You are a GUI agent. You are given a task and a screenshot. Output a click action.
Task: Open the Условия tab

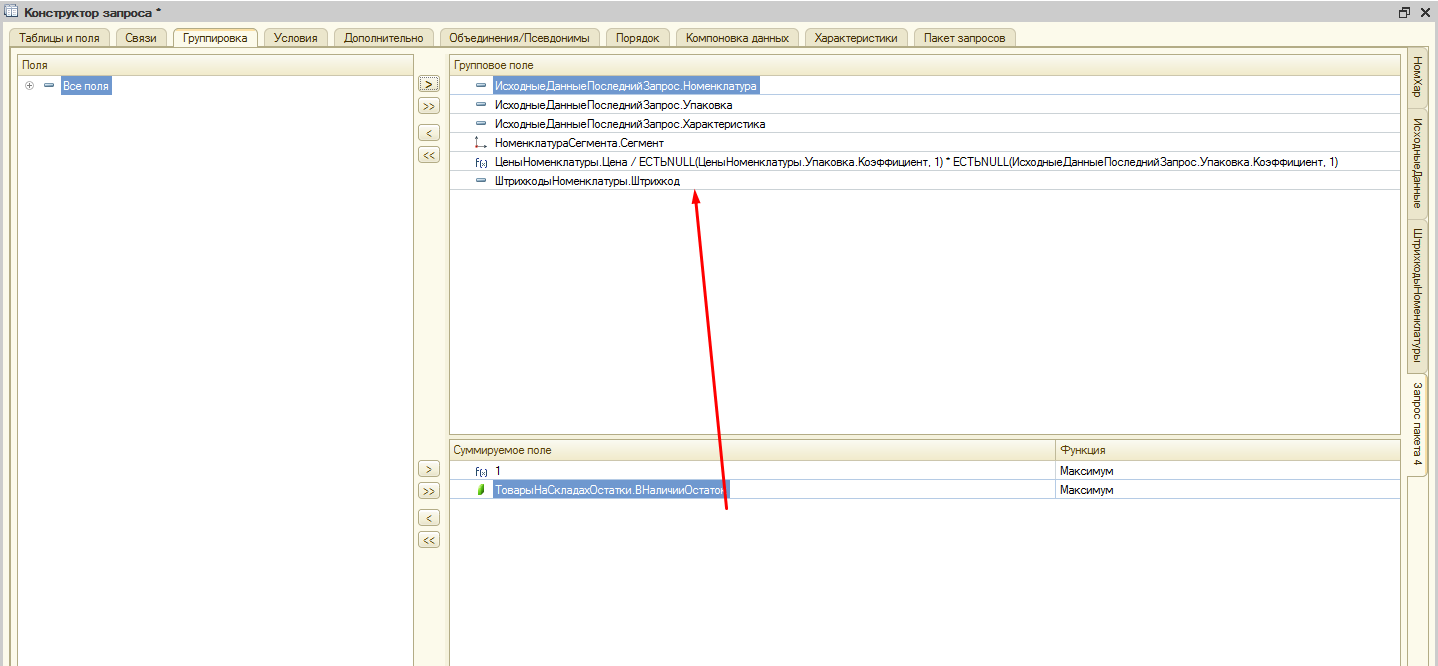[x=296, y=37]
